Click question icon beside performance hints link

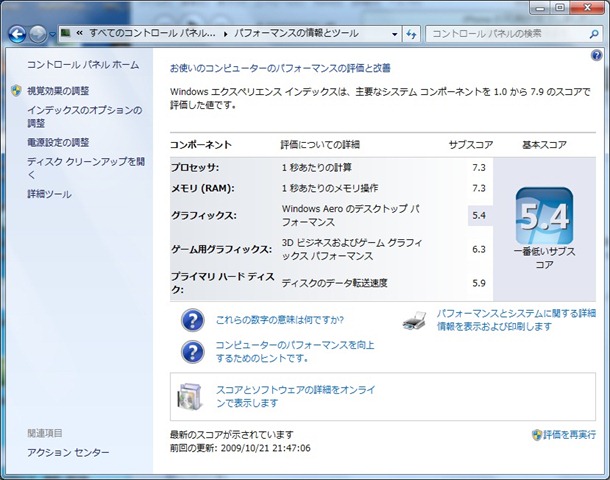pyautogui.click(x=193, y=352)
